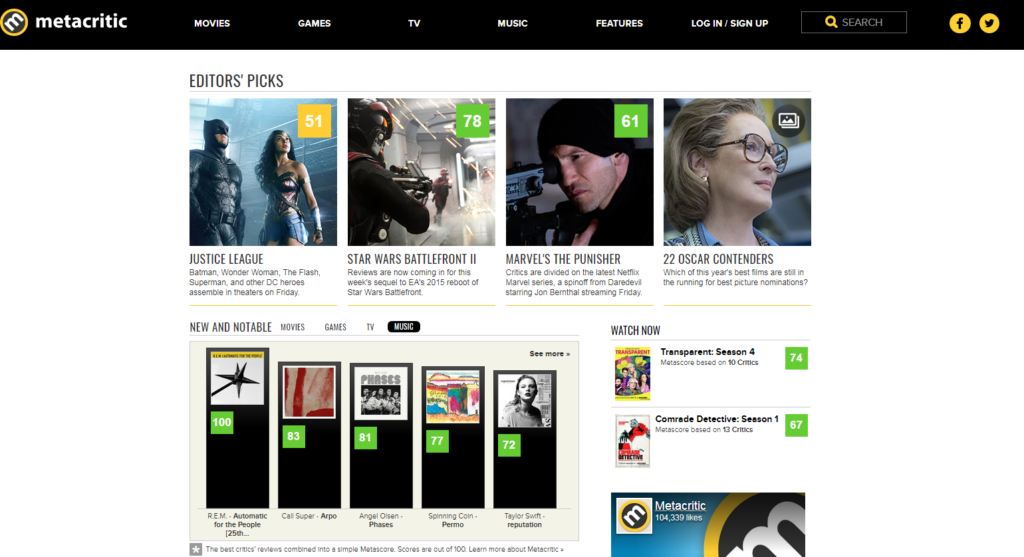Click Battlefront II score badge 78

click(472, 121)
